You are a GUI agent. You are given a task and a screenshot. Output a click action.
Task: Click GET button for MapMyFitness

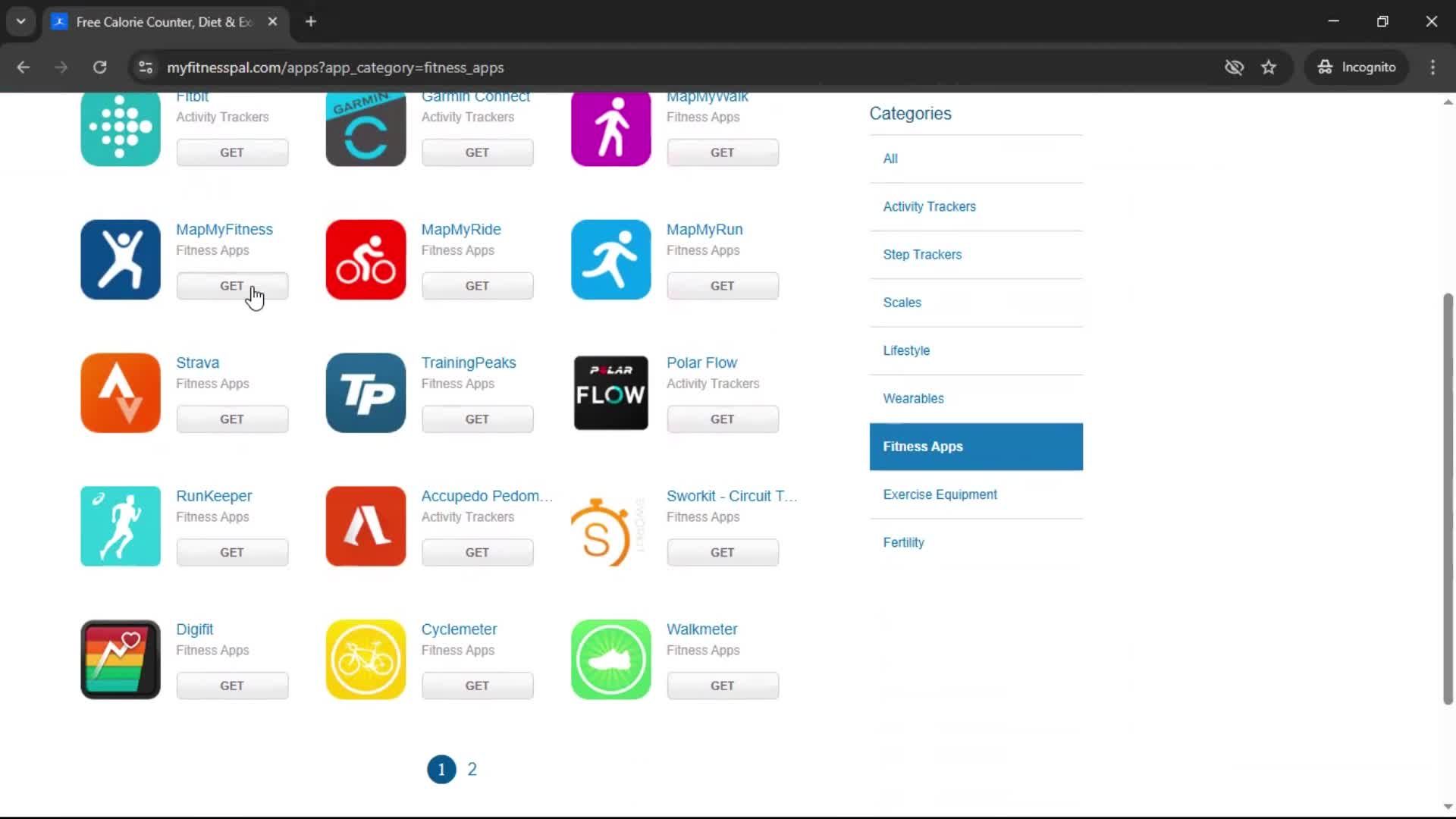[232, 286]
